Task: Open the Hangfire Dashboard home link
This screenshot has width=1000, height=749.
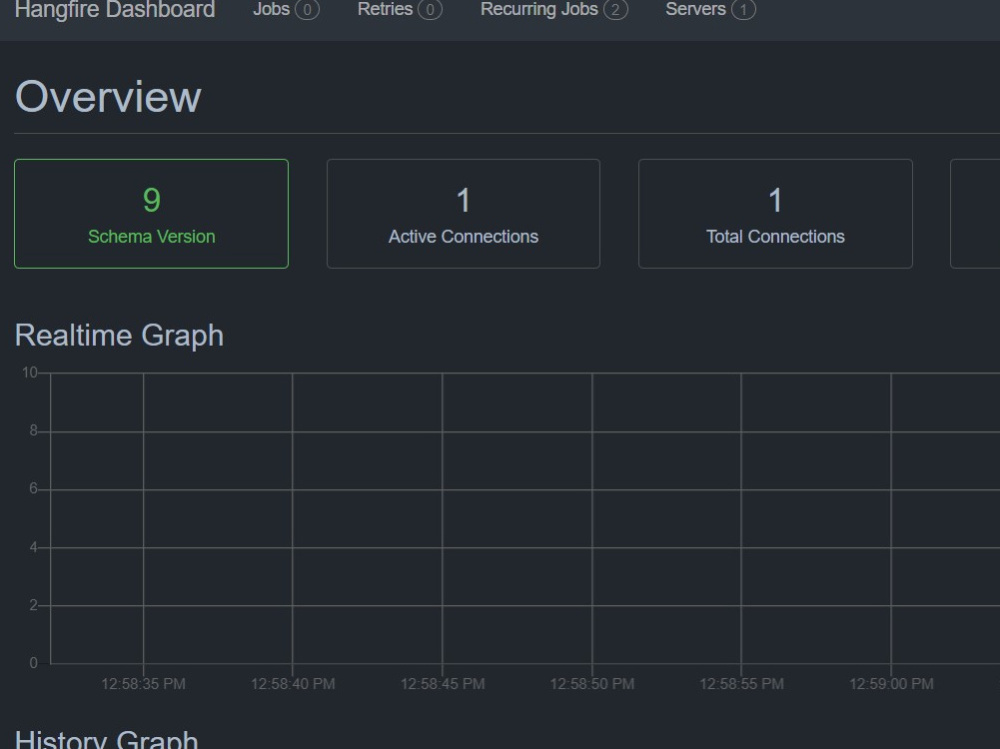Action: (x=115, y=10)
